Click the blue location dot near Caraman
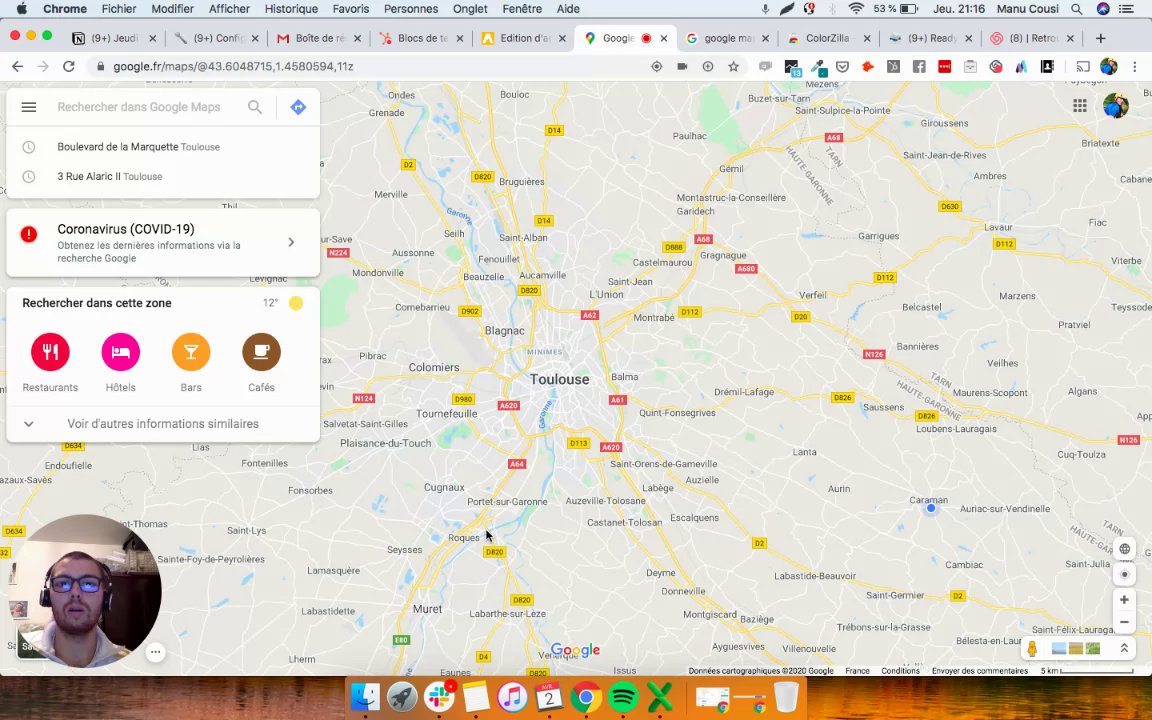Viewport: 1152px width, 720px height. click(x=931, y=508)
